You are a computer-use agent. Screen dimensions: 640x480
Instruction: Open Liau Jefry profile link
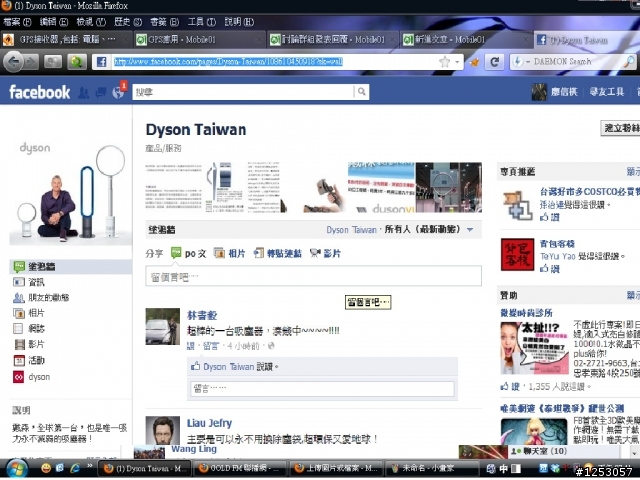coord(209,423)
